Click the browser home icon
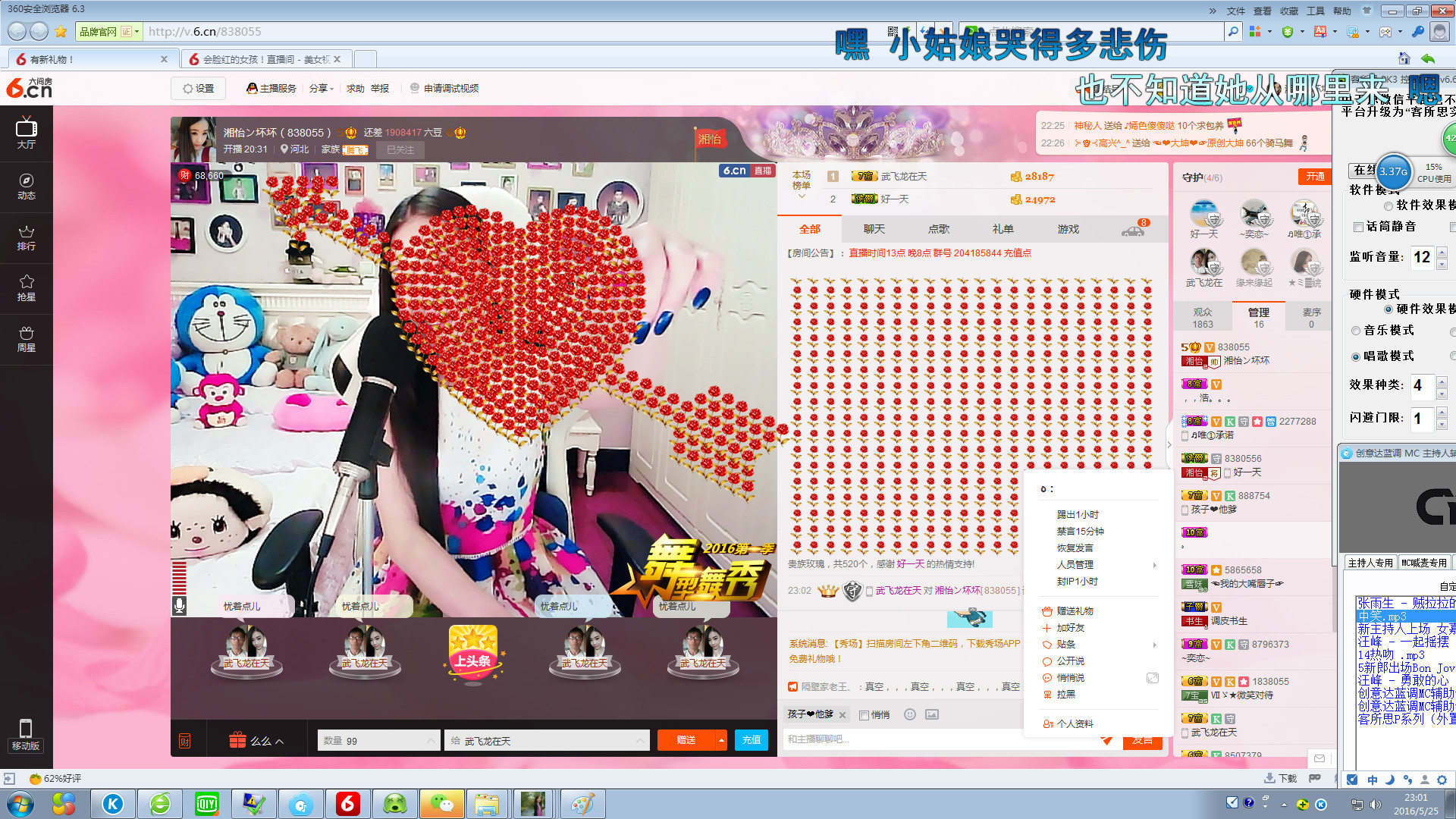Viewport: 1456px width, 819px height. pyautogui.click(x=1404, y=58)
